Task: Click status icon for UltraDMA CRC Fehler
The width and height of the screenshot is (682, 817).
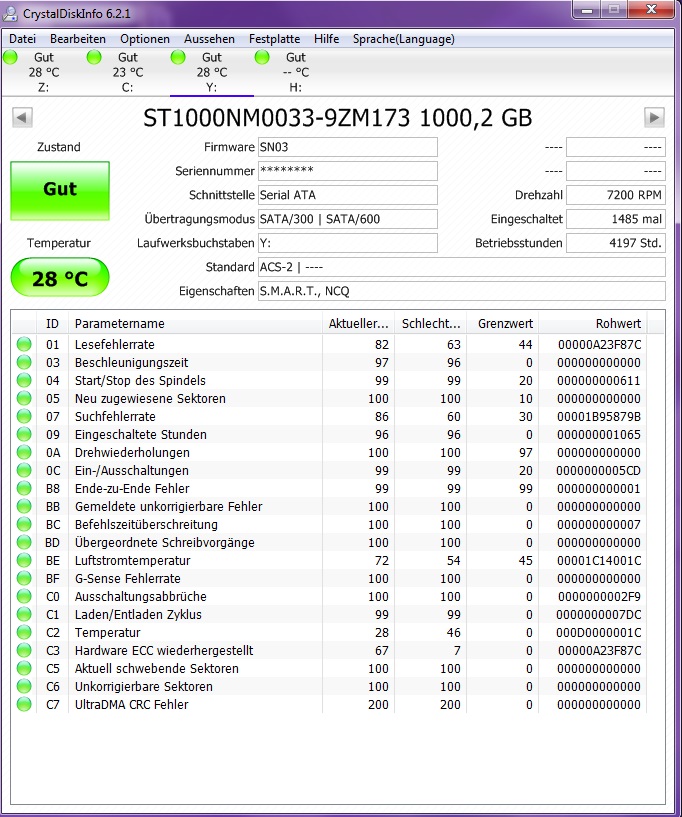Action: click(24, 704)
